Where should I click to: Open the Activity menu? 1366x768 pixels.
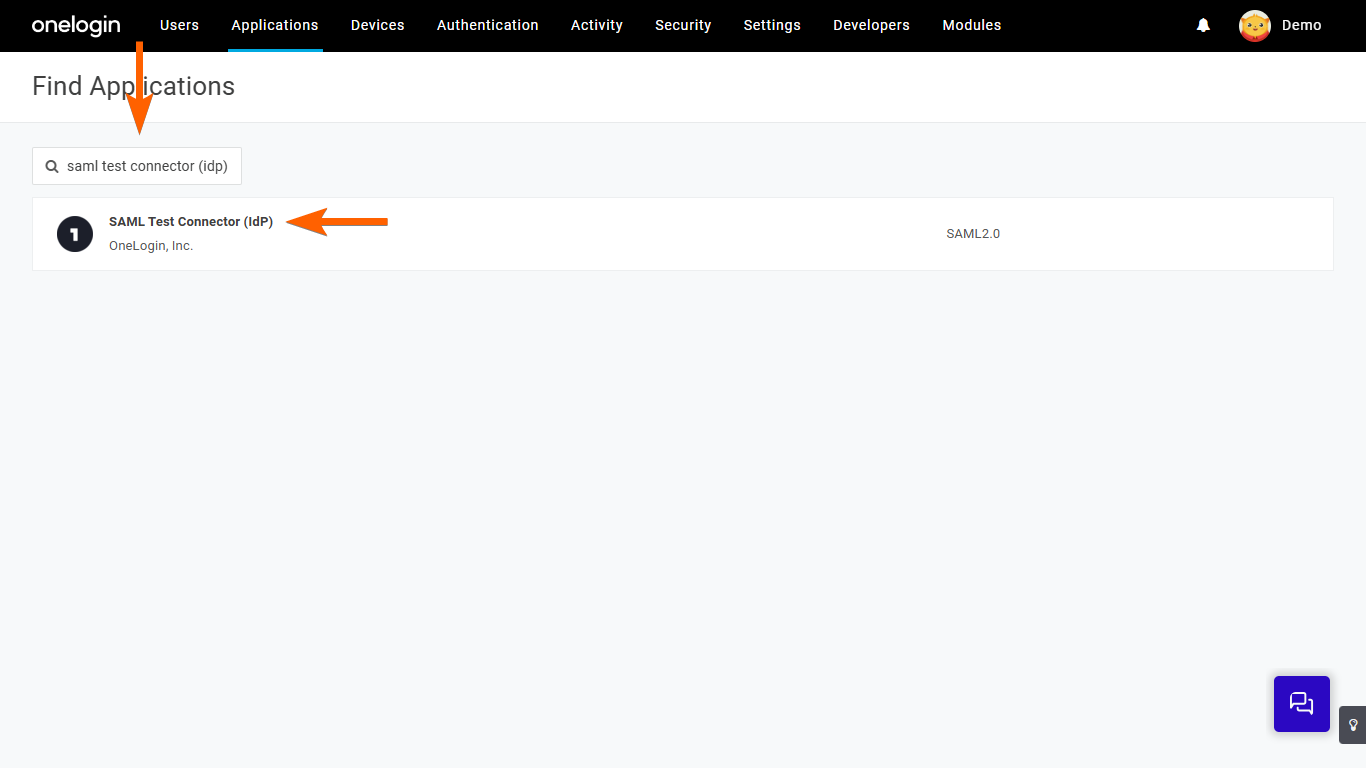coord(597,25)
